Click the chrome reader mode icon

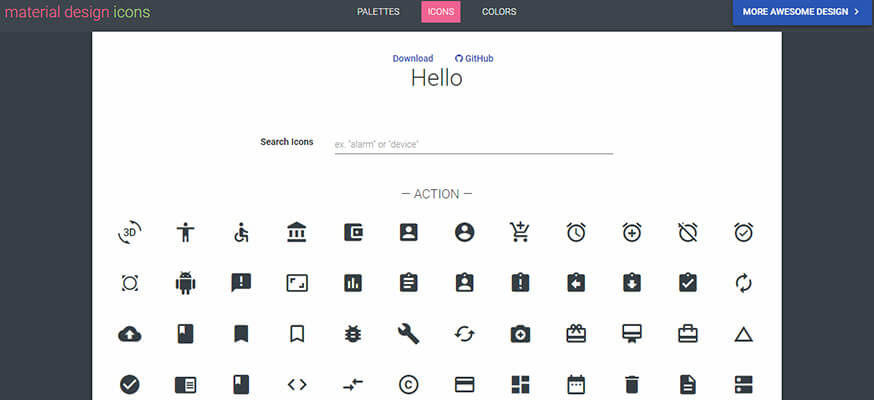pyautogui.click(x=186, y=385)
